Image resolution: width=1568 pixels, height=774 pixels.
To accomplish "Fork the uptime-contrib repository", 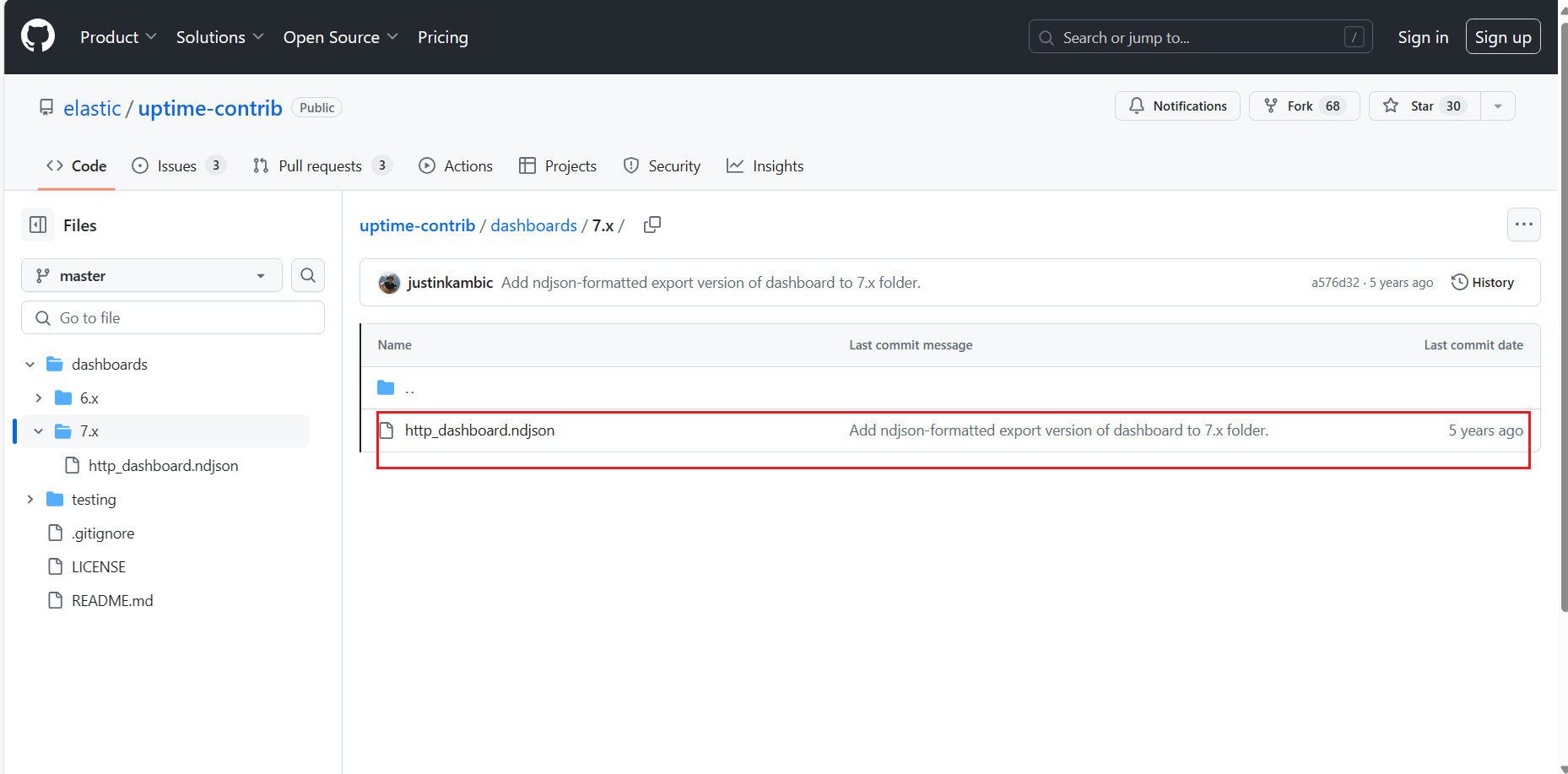I will (x=1304, y=106).
